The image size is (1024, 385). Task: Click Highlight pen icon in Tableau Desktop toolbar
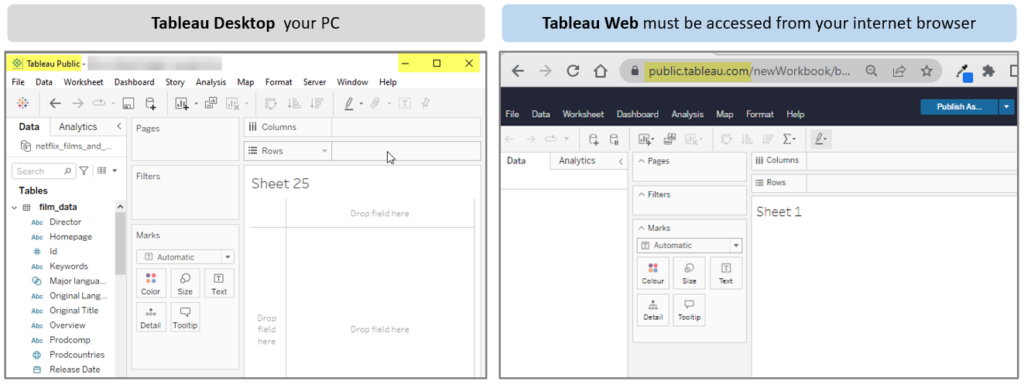point(349,103)
